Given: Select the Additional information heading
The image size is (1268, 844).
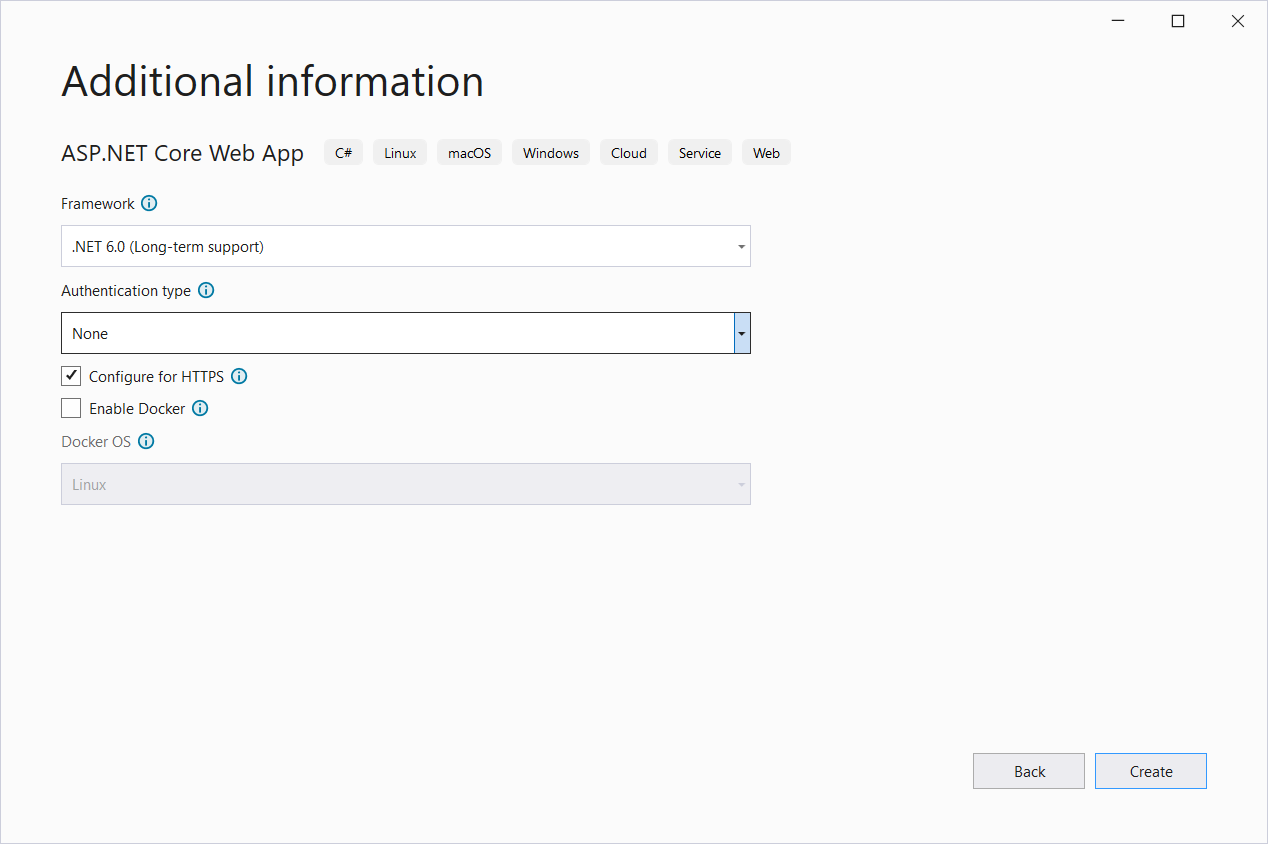Looking at the screenshot, I should (273, 81).
